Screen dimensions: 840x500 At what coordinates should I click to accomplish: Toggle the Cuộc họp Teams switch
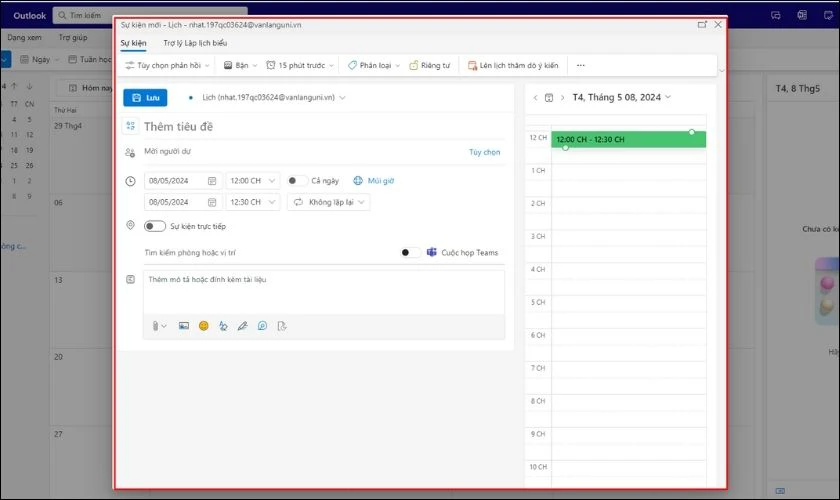pyautogui.click(x=410, y=252)
